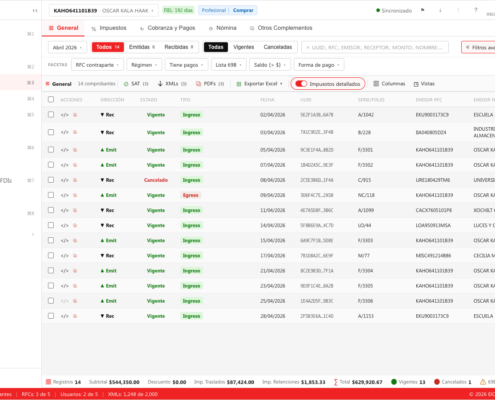495x400 pixels.
Task: Toggle the Impuestos detallados switch
Action: (301, 84)
